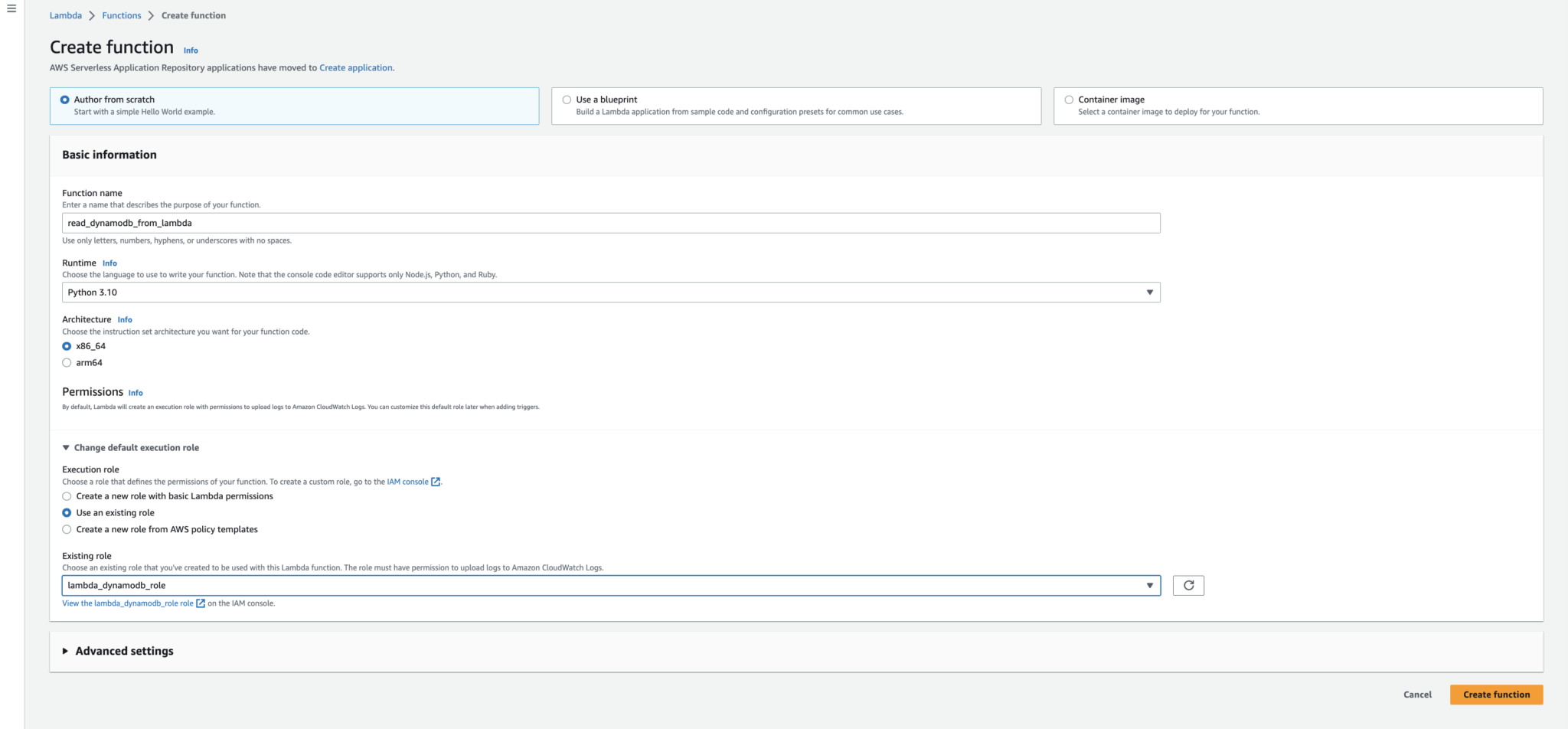Expand the Advanced settings section

(124, 651)
